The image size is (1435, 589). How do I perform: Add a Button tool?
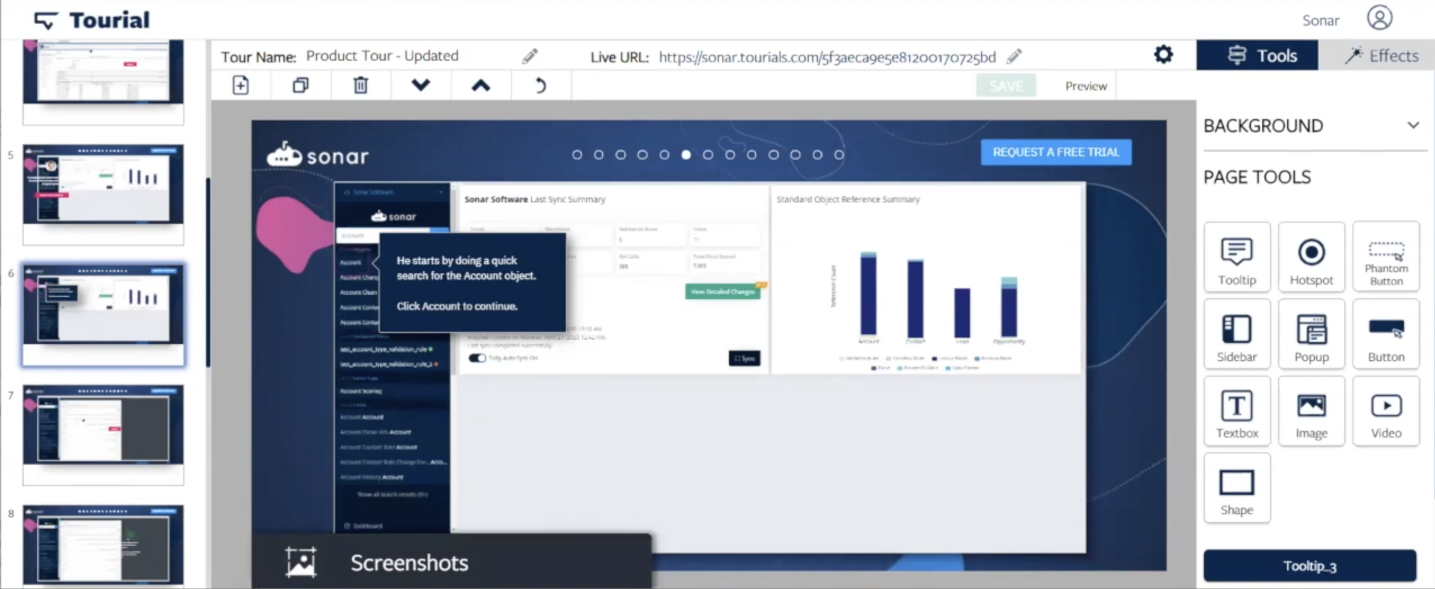point(1386,334)
